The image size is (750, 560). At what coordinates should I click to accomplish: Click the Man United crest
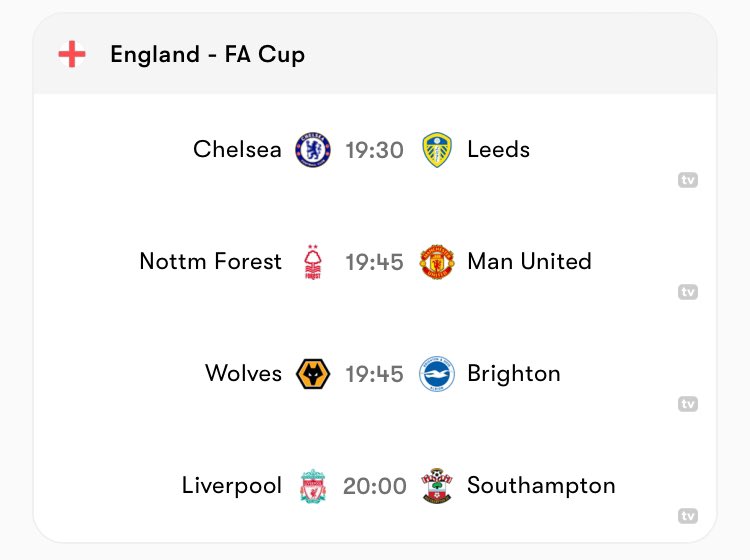click(437, 262)
